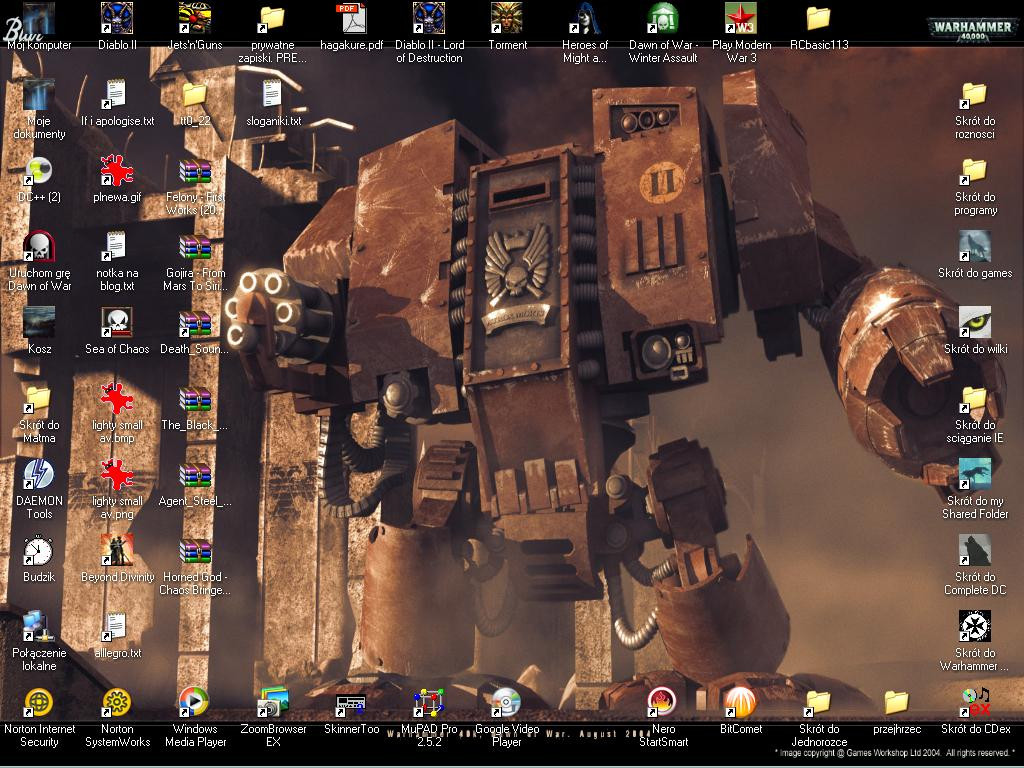Select the Horned God - Chaos Bringer archive
The height and width of the screenshot is (768, 1024).
click(195, 551)
